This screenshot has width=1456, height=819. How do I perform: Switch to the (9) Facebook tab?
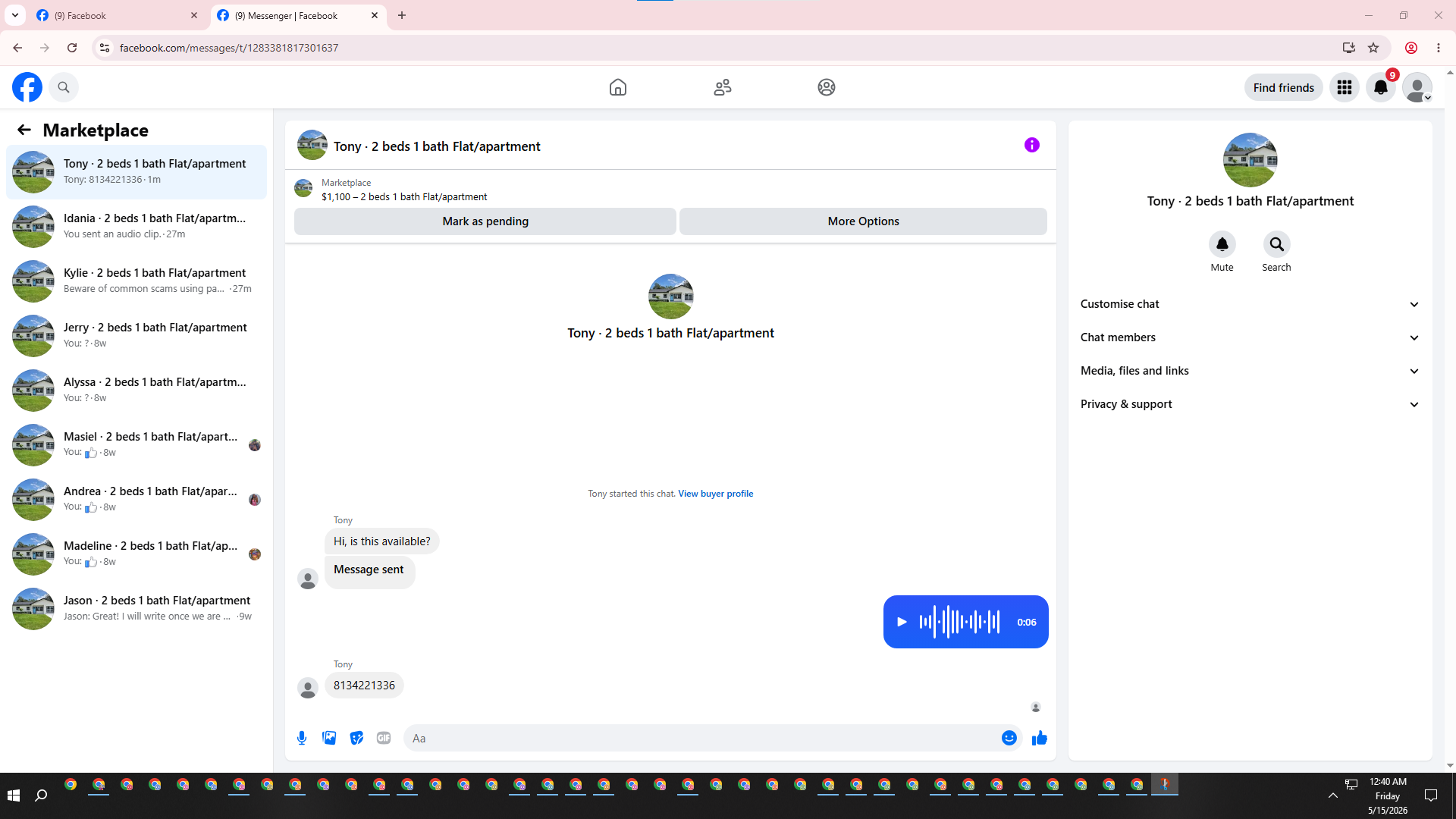tap(118, 15)
